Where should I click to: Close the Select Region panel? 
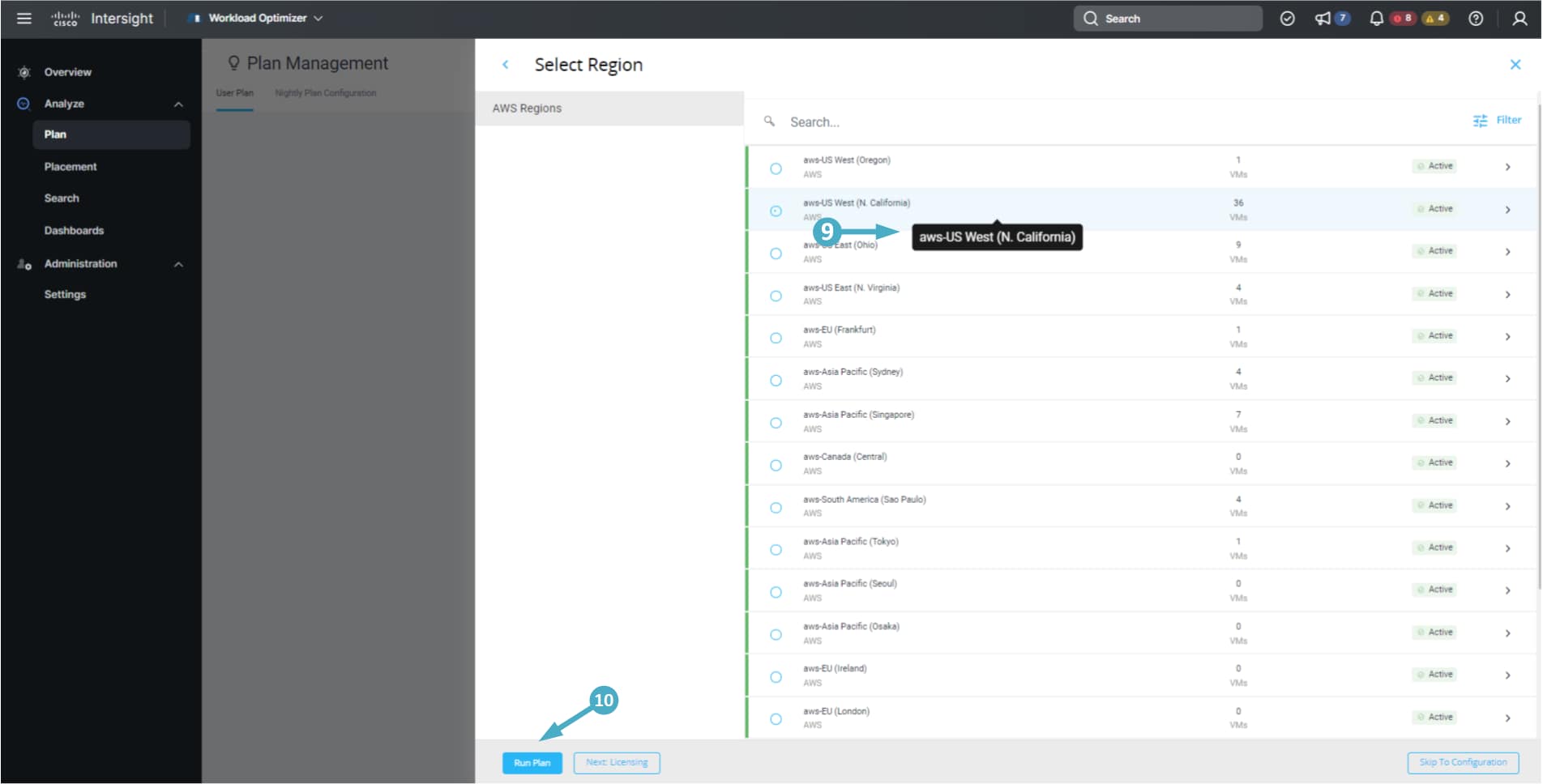1515,65
